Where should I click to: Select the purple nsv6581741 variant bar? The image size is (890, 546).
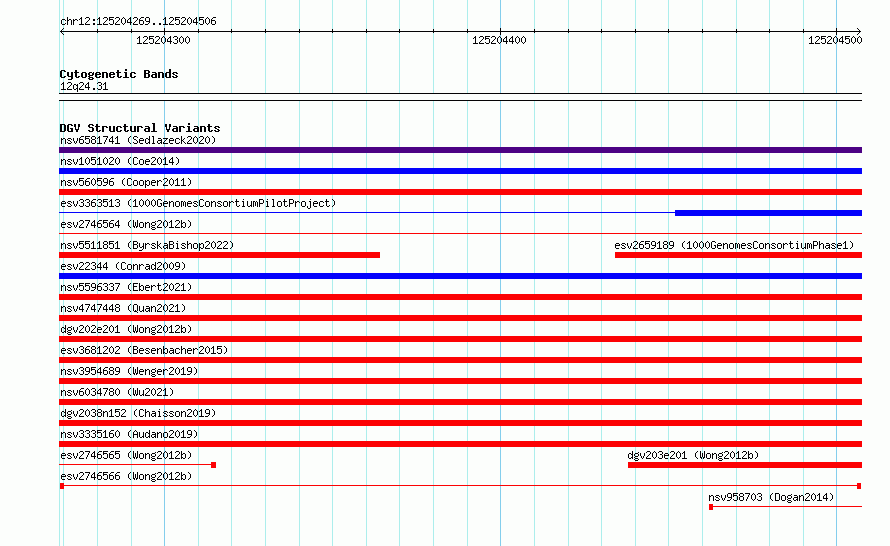460,150
